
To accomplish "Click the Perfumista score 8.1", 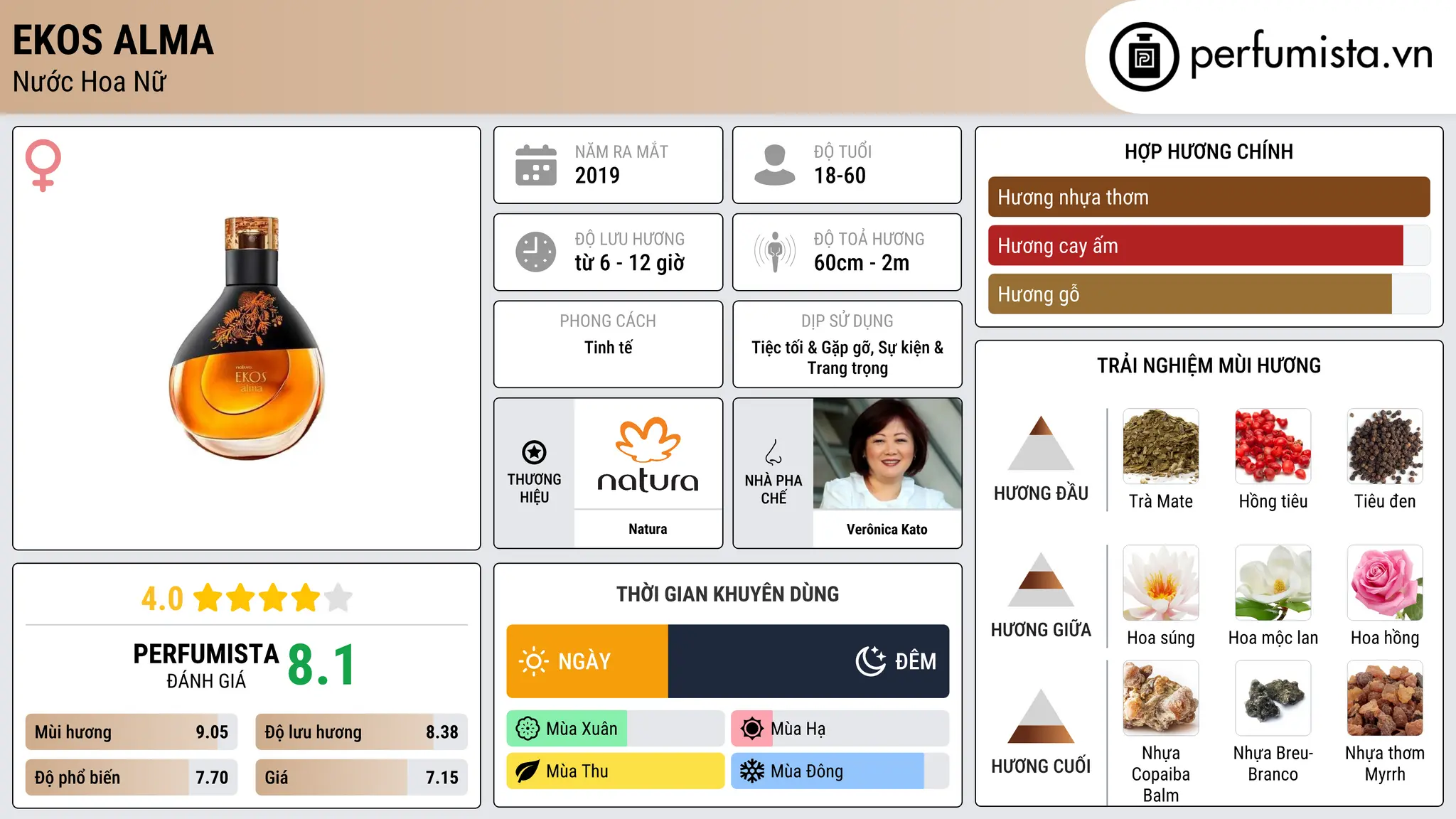I will tap(321, 665).
